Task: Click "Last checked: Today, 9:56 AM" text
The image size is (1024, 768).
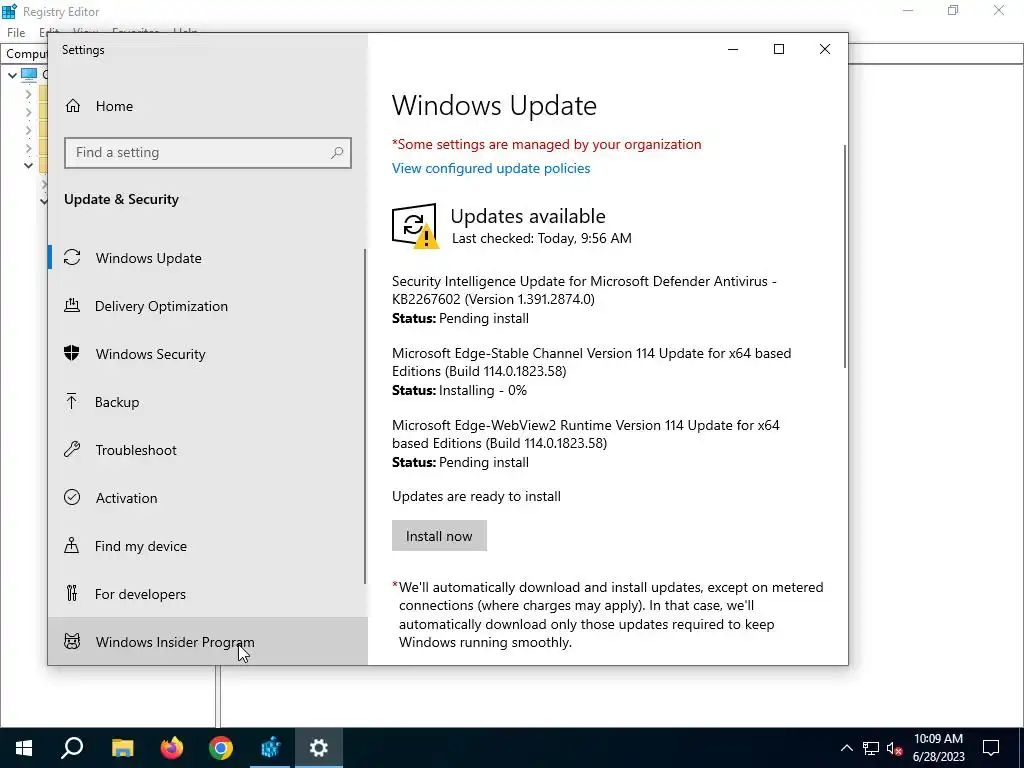Action: click(x=541, y=238)
